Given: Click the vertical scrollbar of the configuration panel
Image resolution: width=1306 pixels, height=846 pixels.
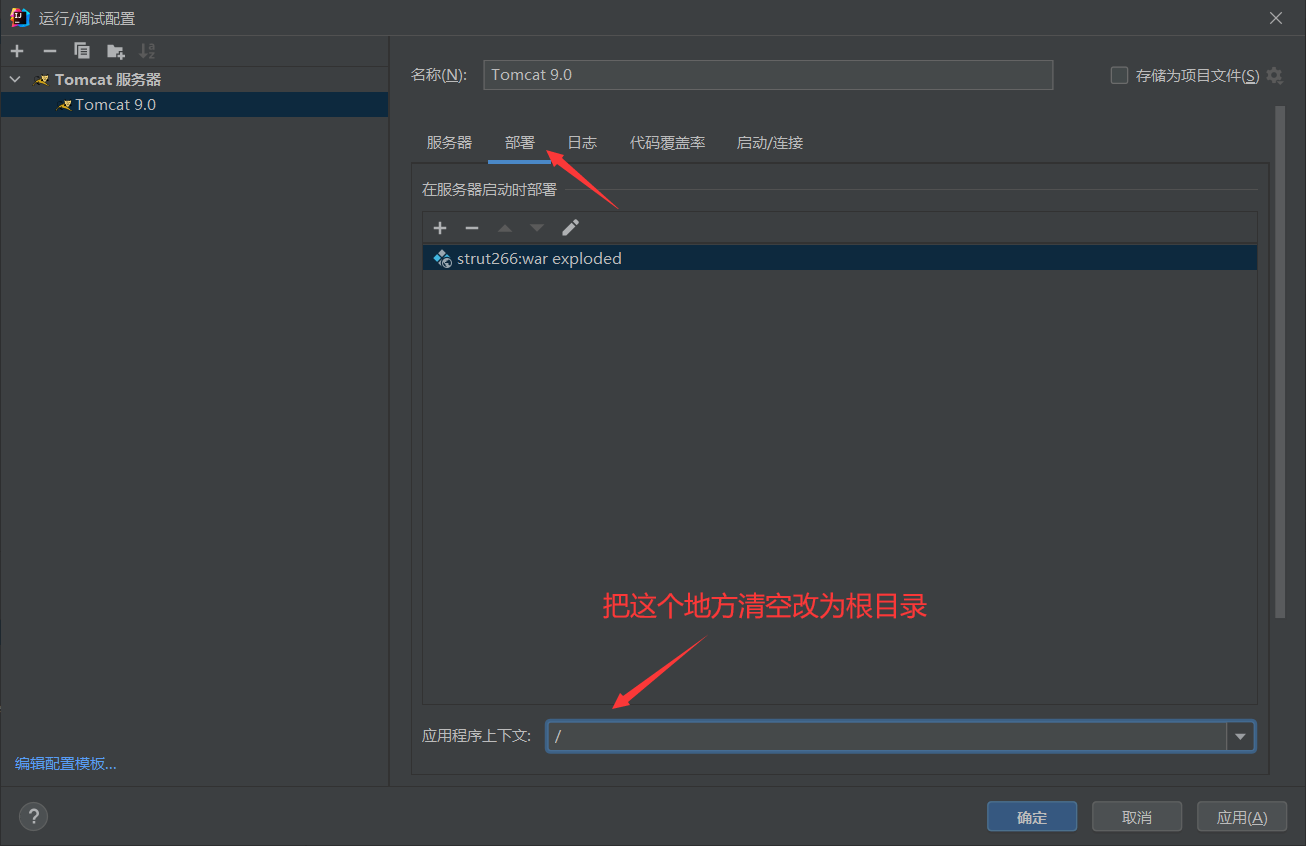Looking at the screenshot, I should 1280,362.
